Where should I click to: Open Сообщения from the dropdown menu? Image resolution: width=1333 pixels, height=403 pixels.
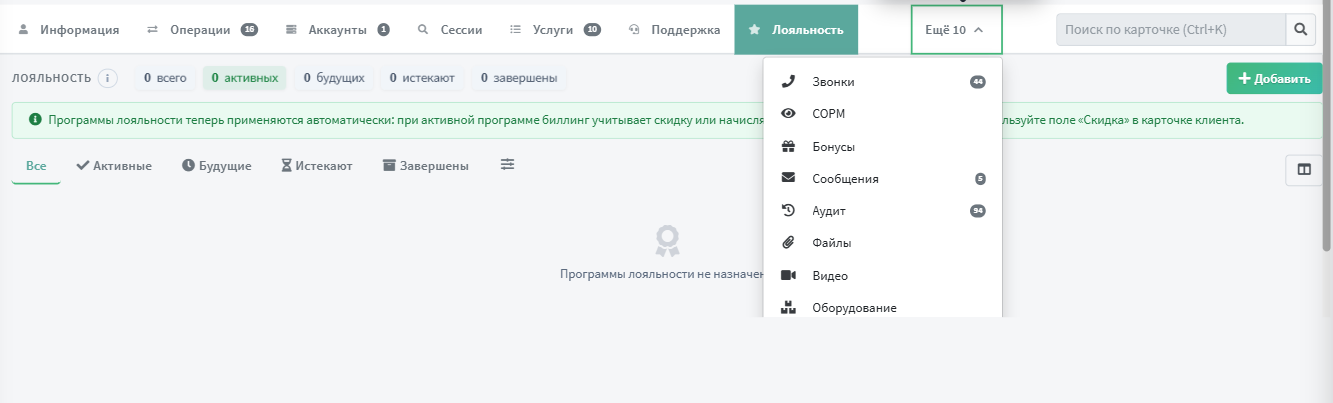(x=882, y=179)
